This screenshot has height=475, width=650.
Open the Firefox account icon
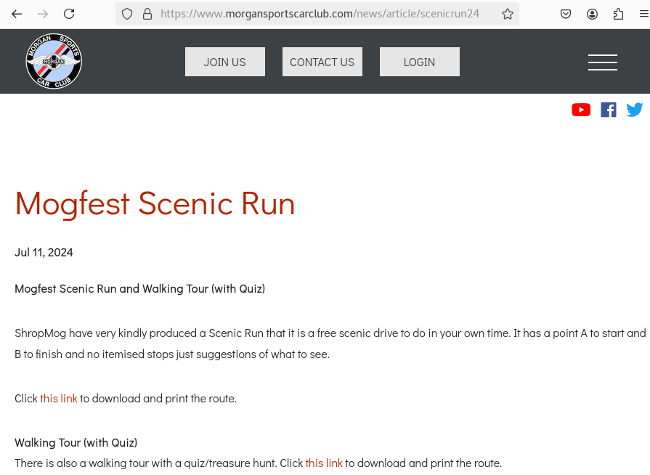tap(592, 14)
